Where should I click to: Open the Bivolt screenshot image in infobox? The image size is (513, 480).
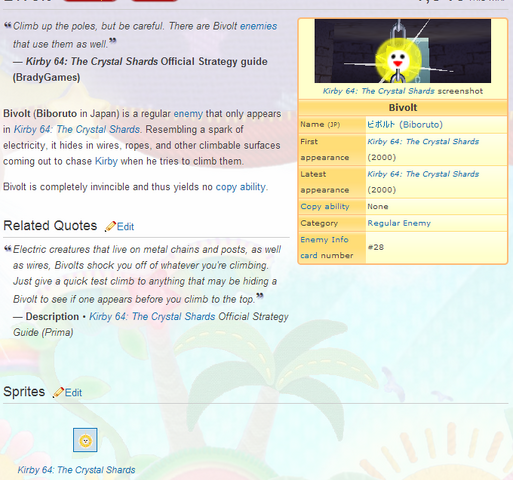(403, 51)
